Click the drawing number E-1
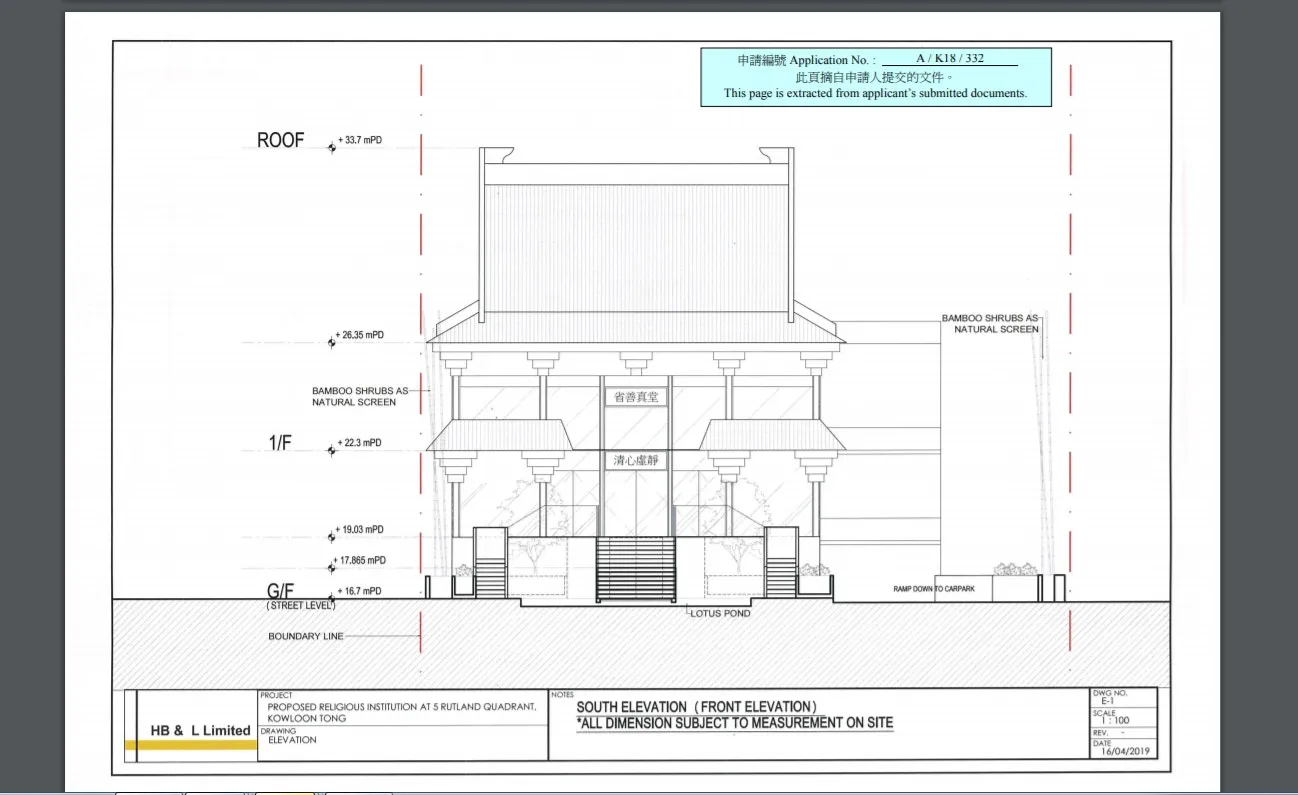The image size is (1298, 795). tap(1107, 702)
